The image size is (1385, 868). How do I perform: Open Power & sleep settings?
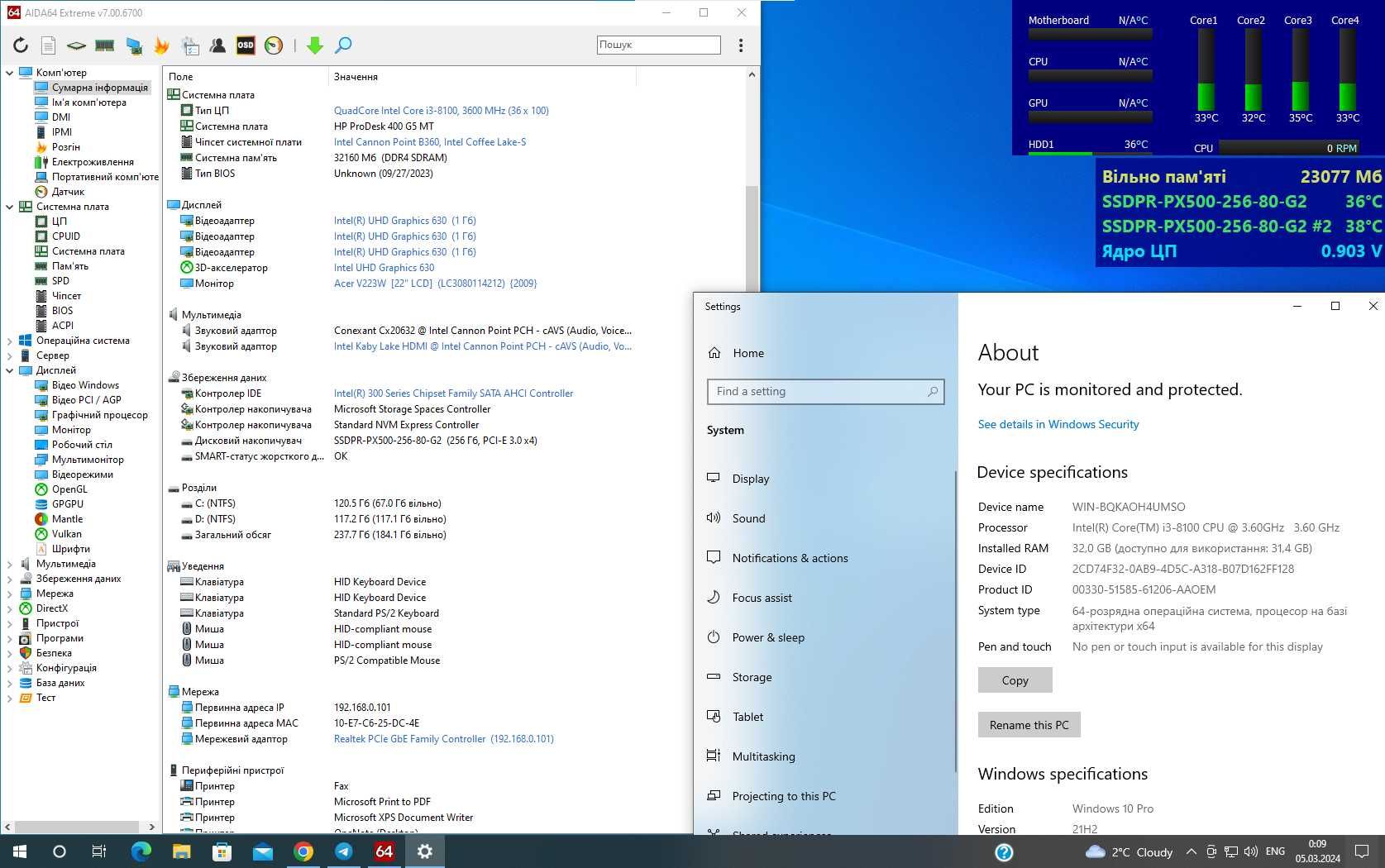click(x=768, y=637)
